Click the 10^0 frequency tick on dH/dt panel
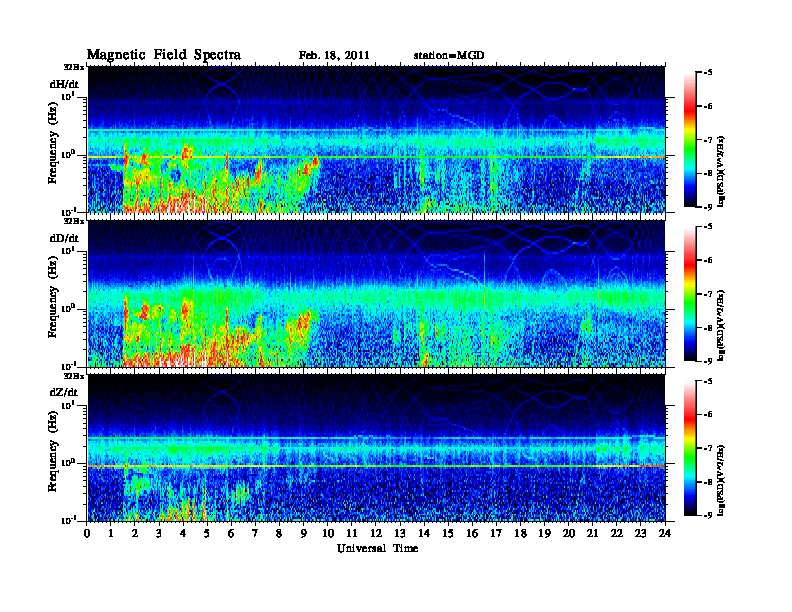This screenshot has width=792, height=612. pyautogui.click(x=69, y=155)
